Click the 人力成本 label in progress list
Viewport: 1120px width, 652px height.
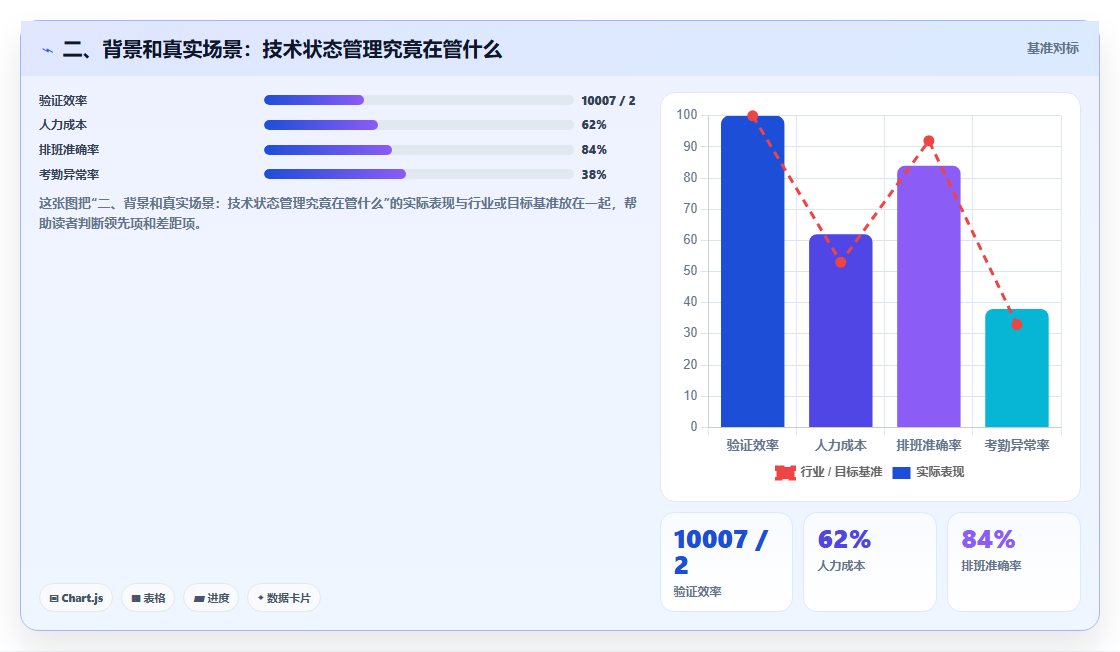(x=63, y=125)
